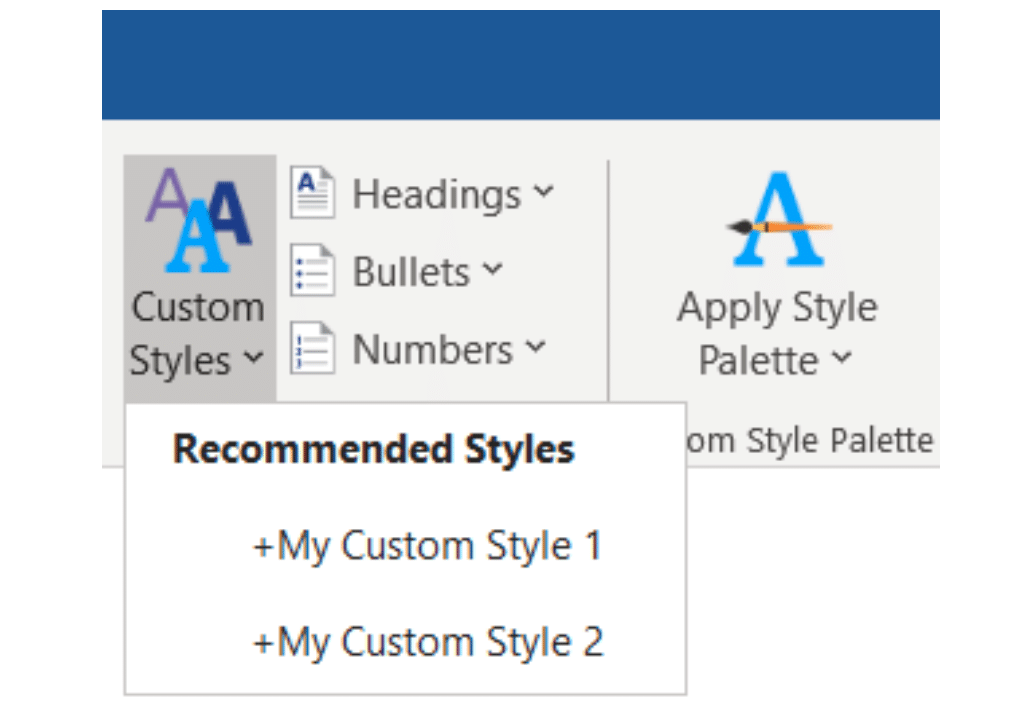Click the Apply Style Palette text label

point(777,334)
